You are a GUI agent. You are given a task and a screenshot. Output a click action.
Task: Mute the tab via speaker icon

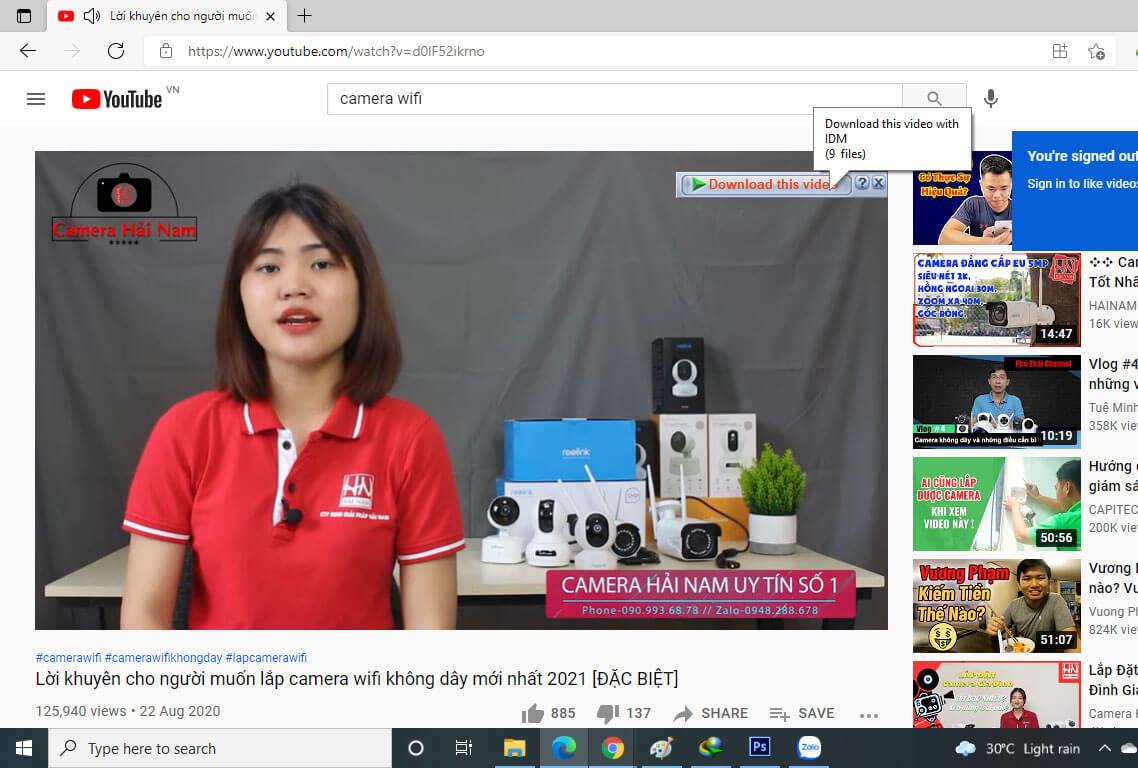(x=91, y=16)
